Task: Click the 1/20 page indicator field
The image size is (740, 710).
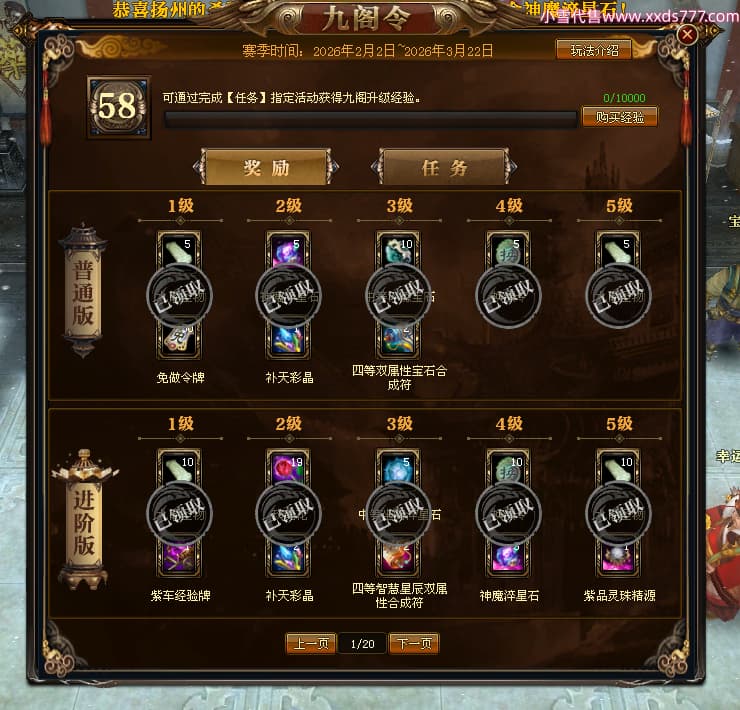Action: 362,644
